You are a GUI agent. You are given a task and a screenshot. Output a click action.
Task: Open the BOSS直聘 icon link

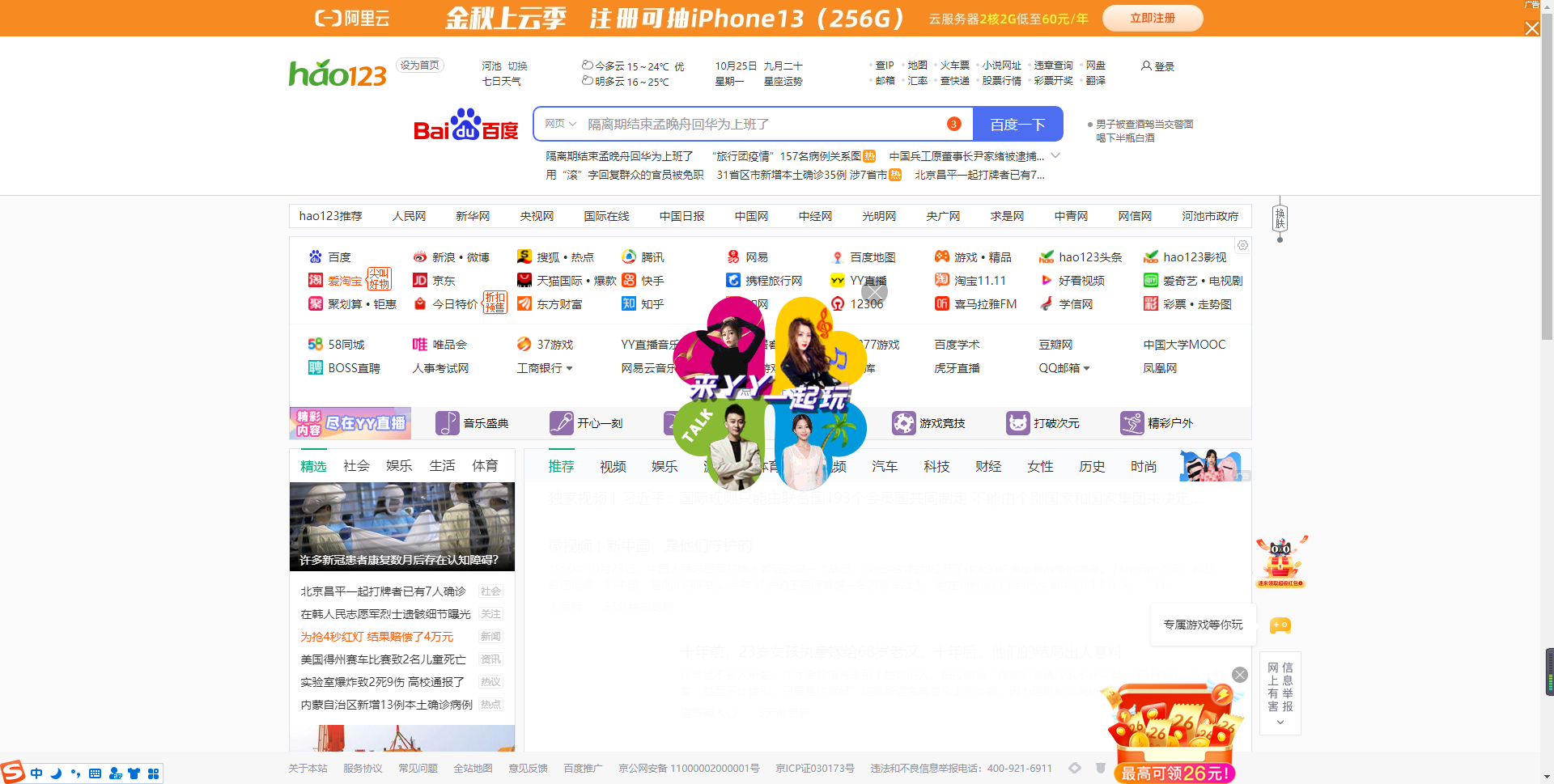coord(315,367)
